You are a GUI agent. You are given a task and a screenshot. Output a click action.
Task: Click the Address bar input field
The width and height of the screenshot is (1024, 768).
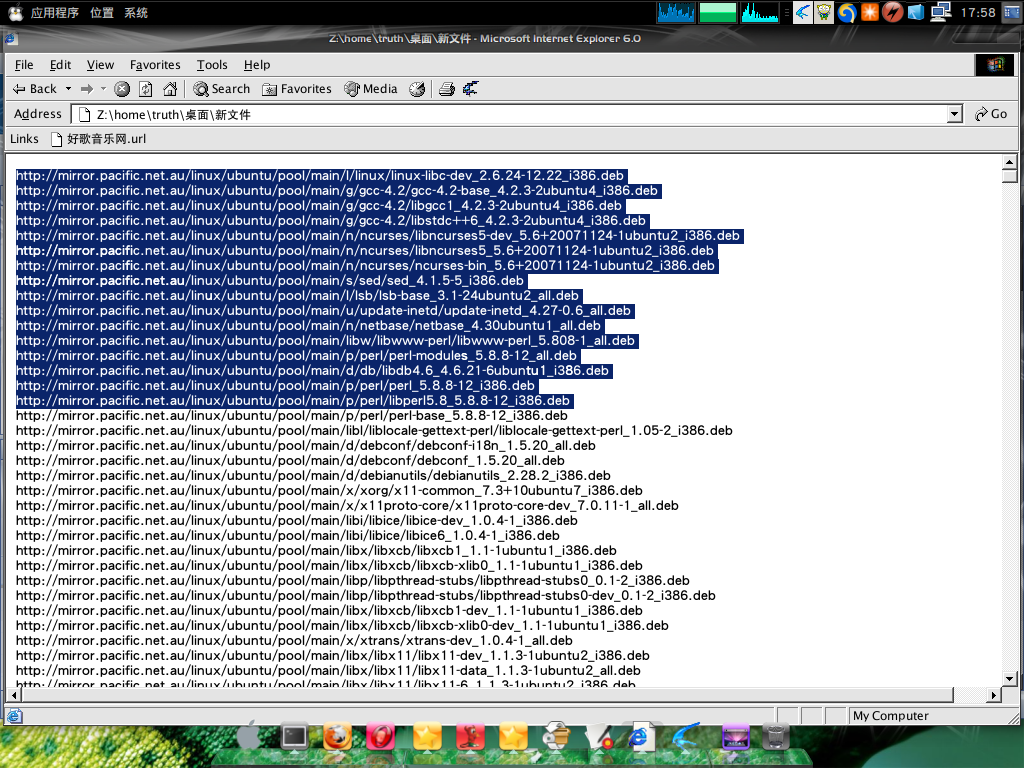point(509,114)
